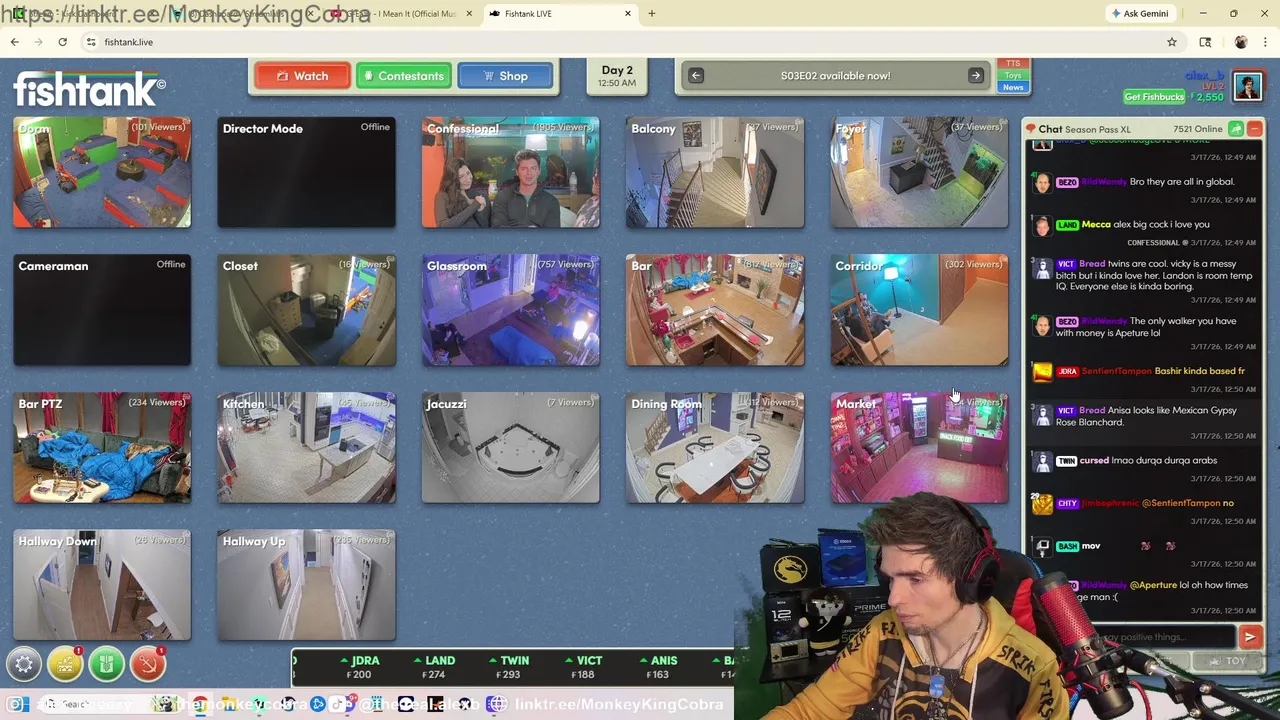Click username cursed in chat
Screen dimensions: 1280x720
coord(1094,461)
